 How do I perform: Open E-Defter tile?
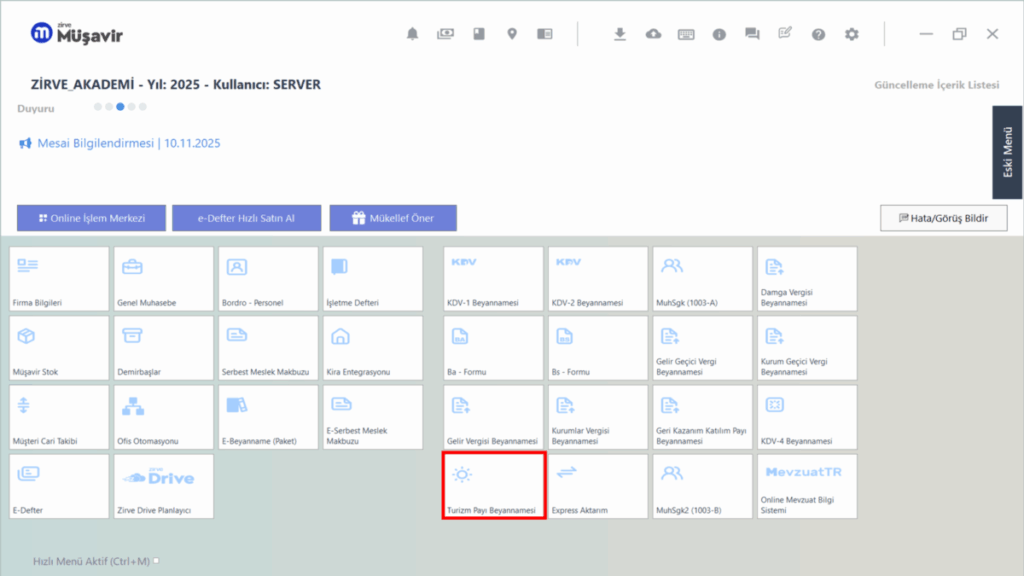click(59, 487)
